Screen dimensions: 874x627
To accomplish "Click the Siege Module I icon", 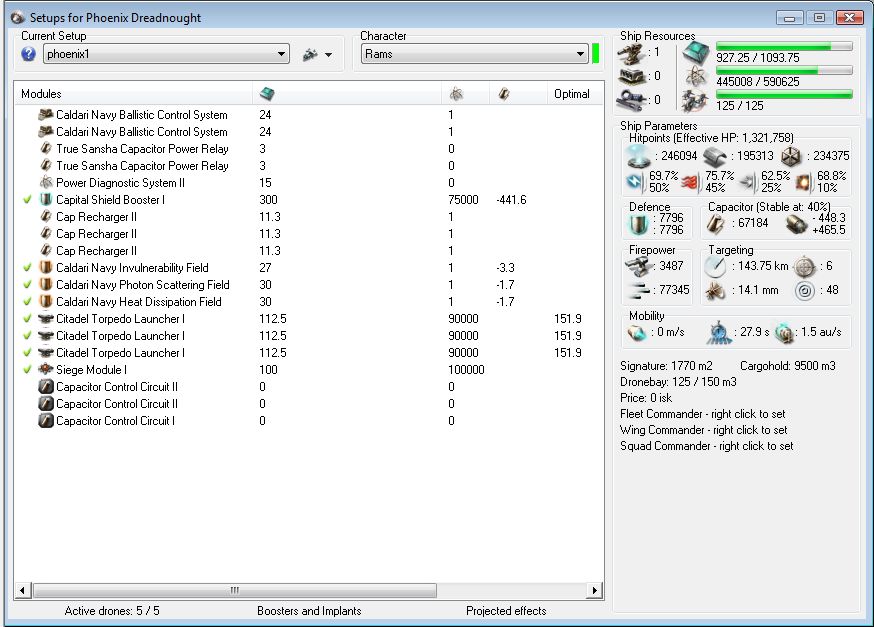I will click(46, 370).
